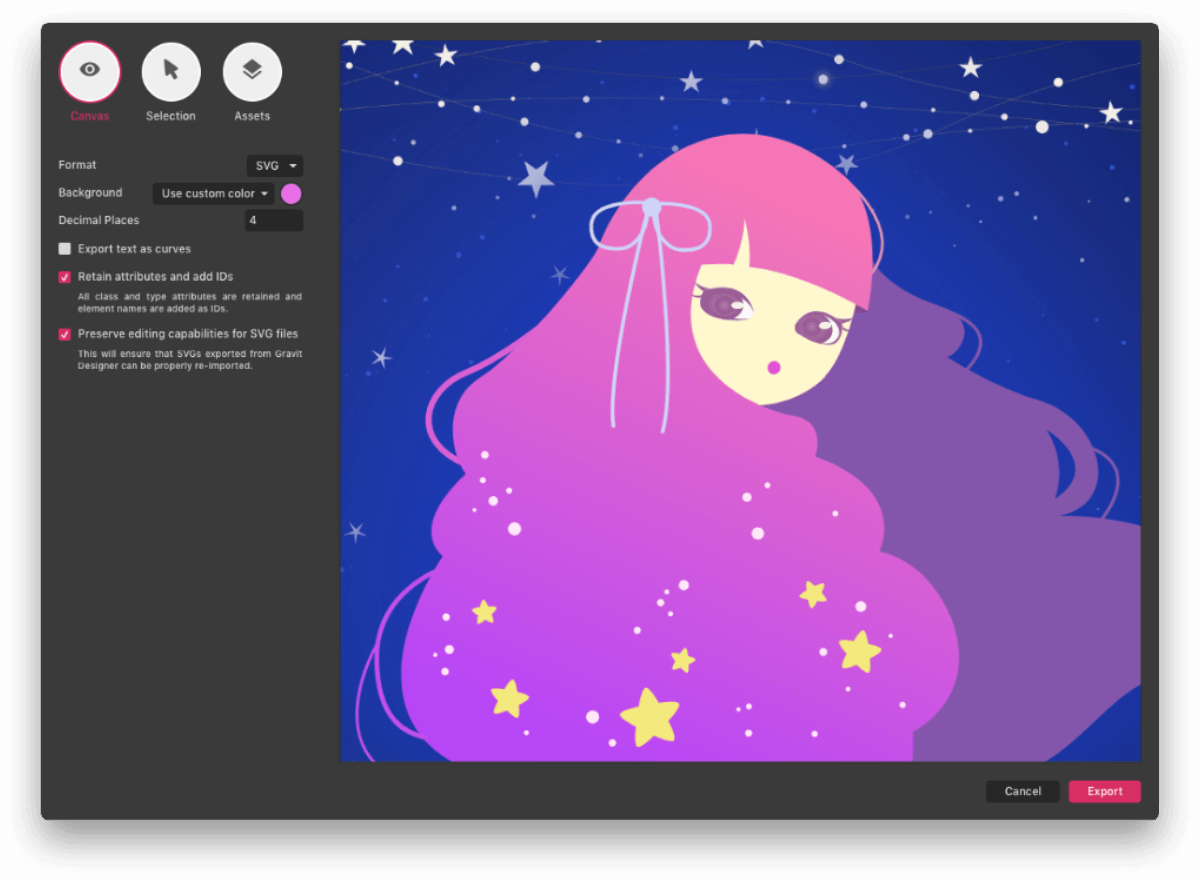Select the Assets tab label

(x=252, y=116)
